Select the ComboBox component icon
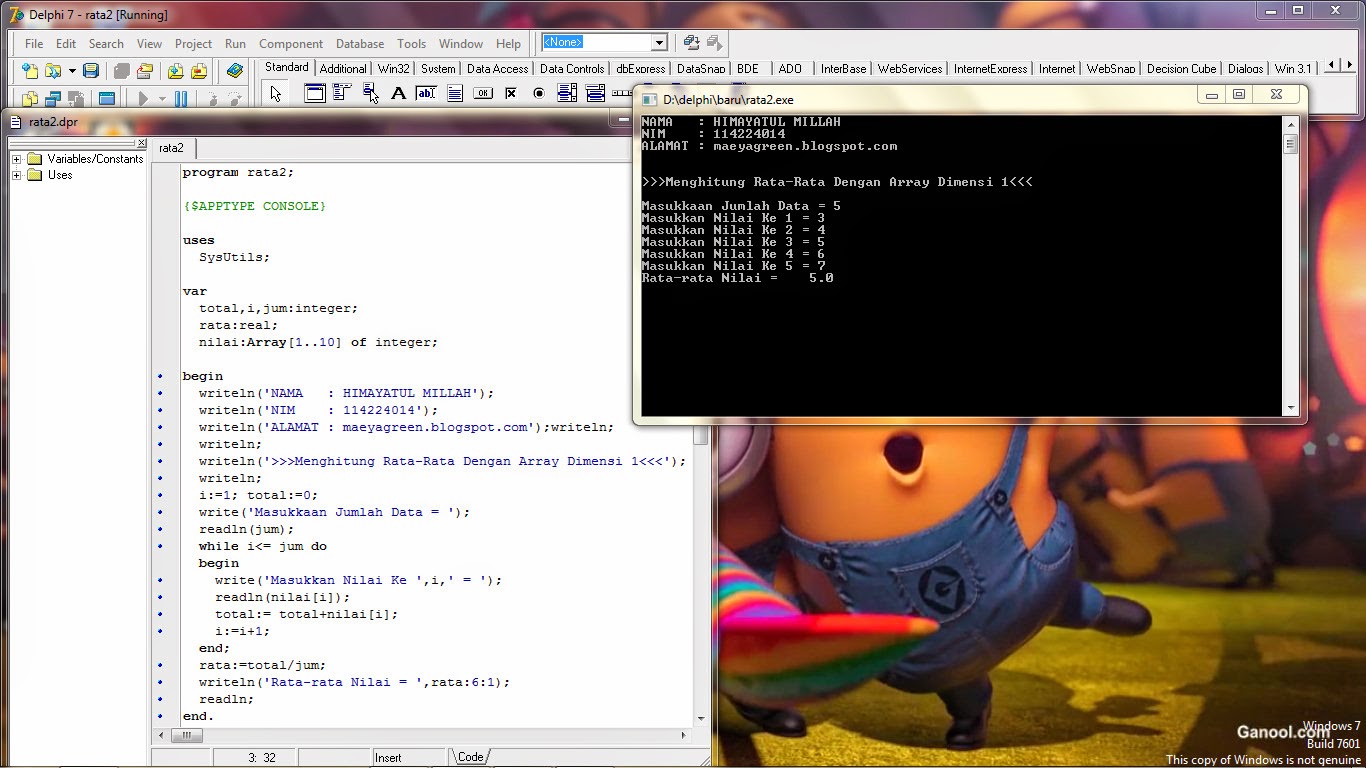 pos(595,93)
